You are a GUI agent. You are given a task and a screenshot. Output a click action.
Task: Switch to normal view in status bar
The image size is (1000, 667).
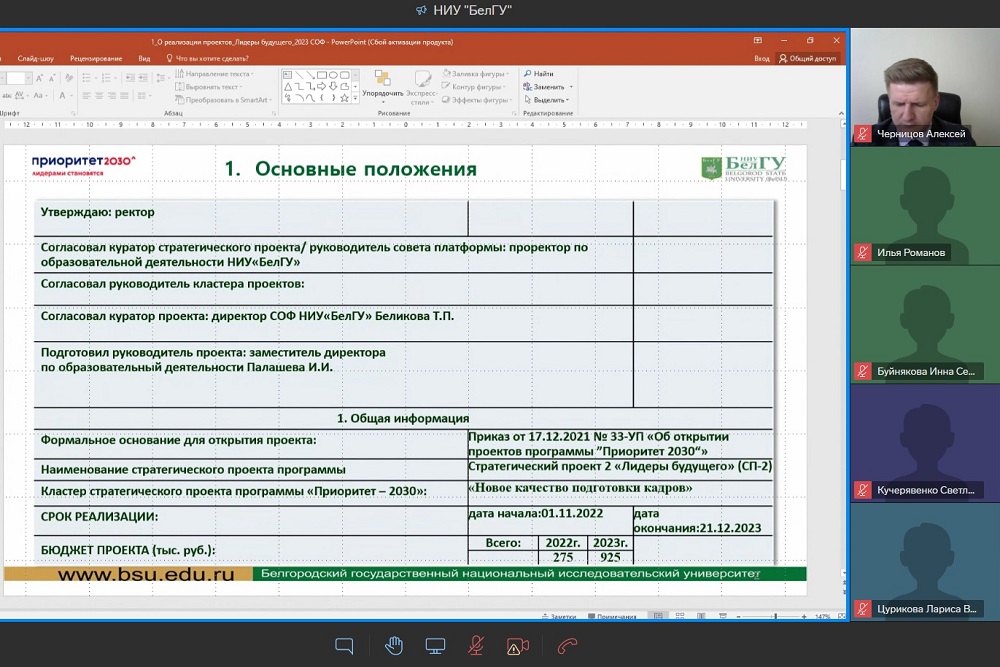coord(658,616)
